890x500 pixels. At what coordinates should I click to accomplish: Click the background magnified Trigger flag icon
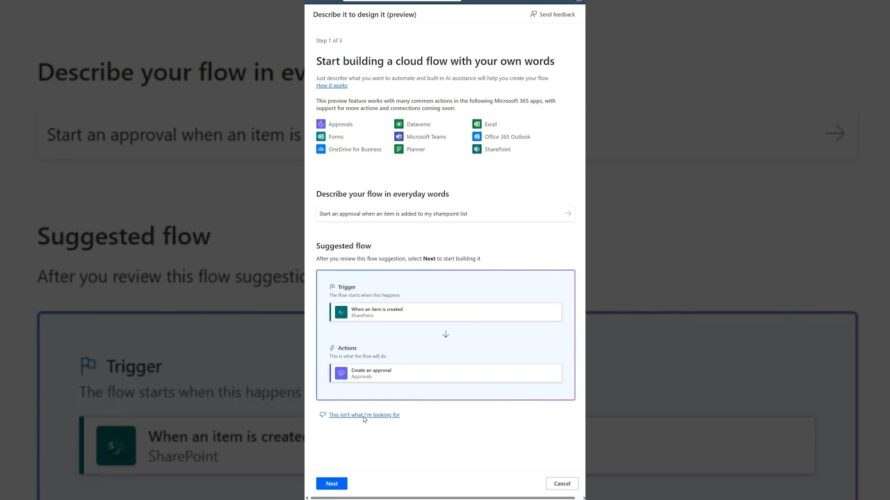click(88, 365)
